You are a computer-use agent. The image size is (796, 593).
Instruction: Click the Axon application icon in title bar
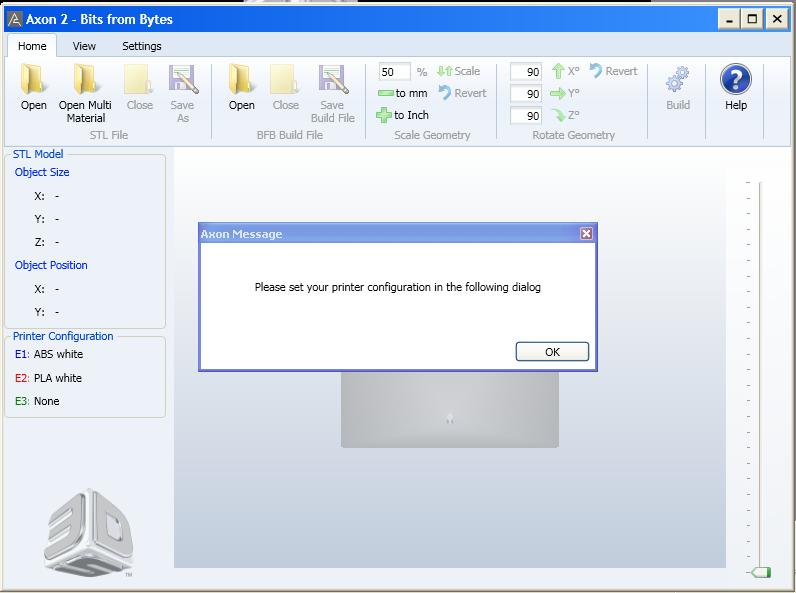(x=15, y=19)
